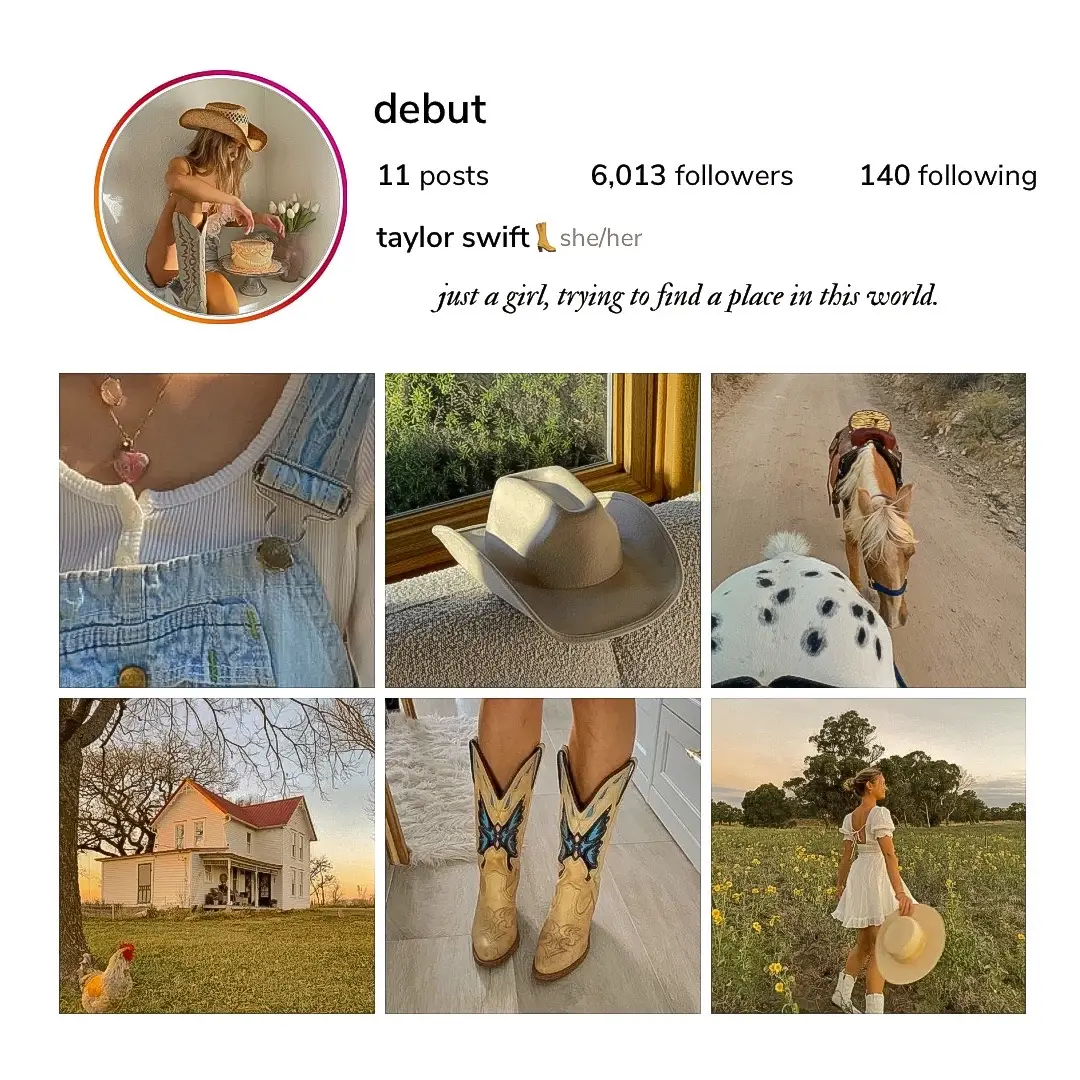Open the horses on dirt road post
This screenshot has width=1080, height=1080.
869,530
